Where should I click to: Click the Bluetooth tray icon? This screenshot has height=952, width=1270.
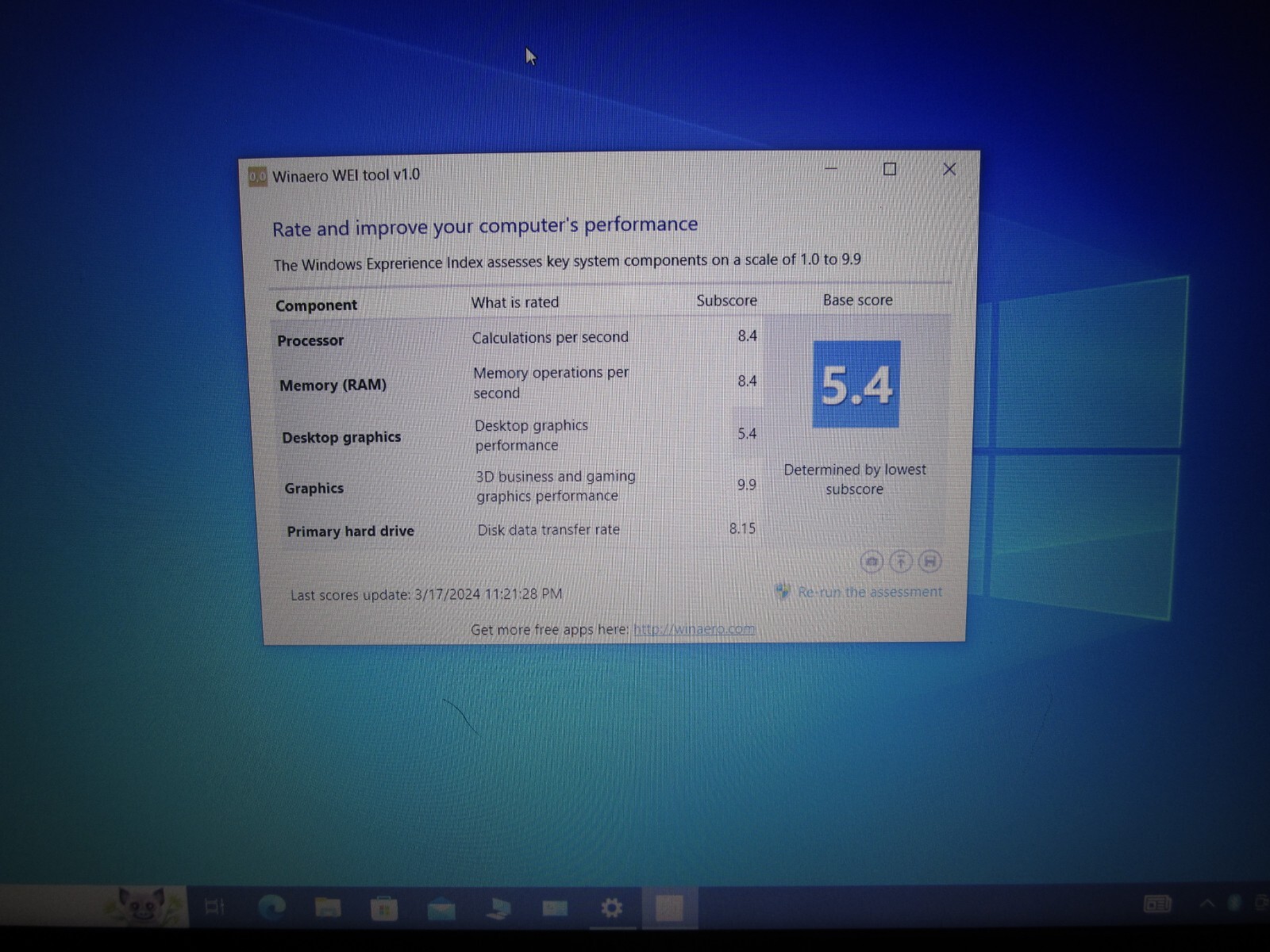pyautogui.click(x=1233, y=903)
